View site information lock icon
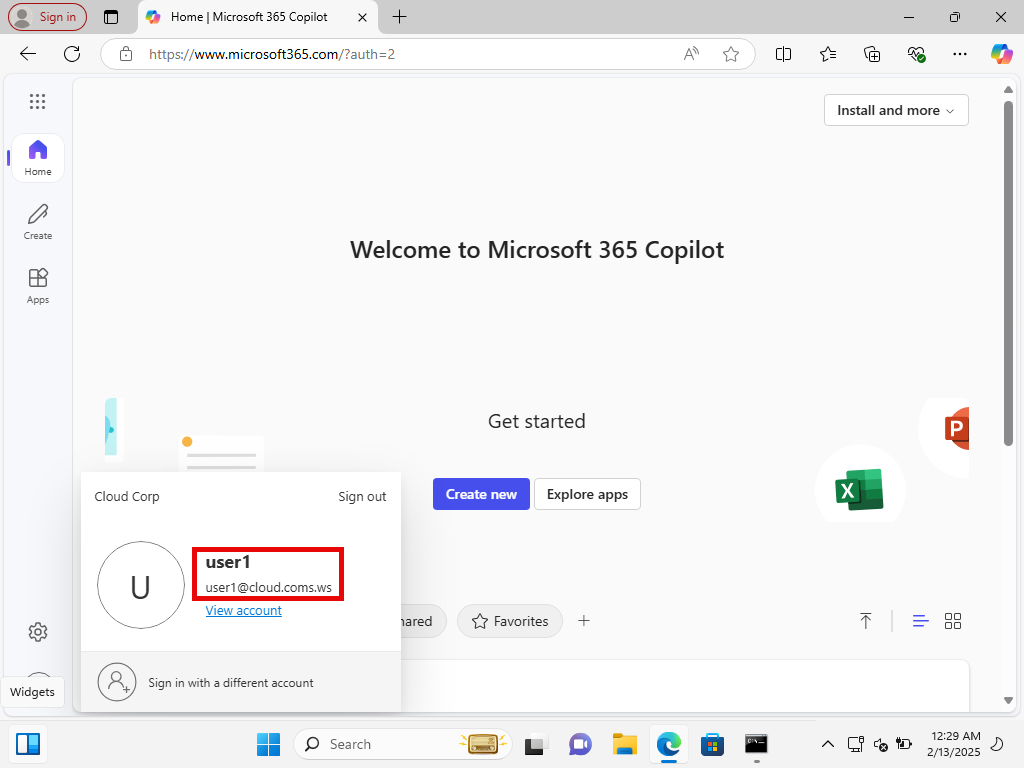Viewport: 1024px width, 768px height. click(126, 54)
